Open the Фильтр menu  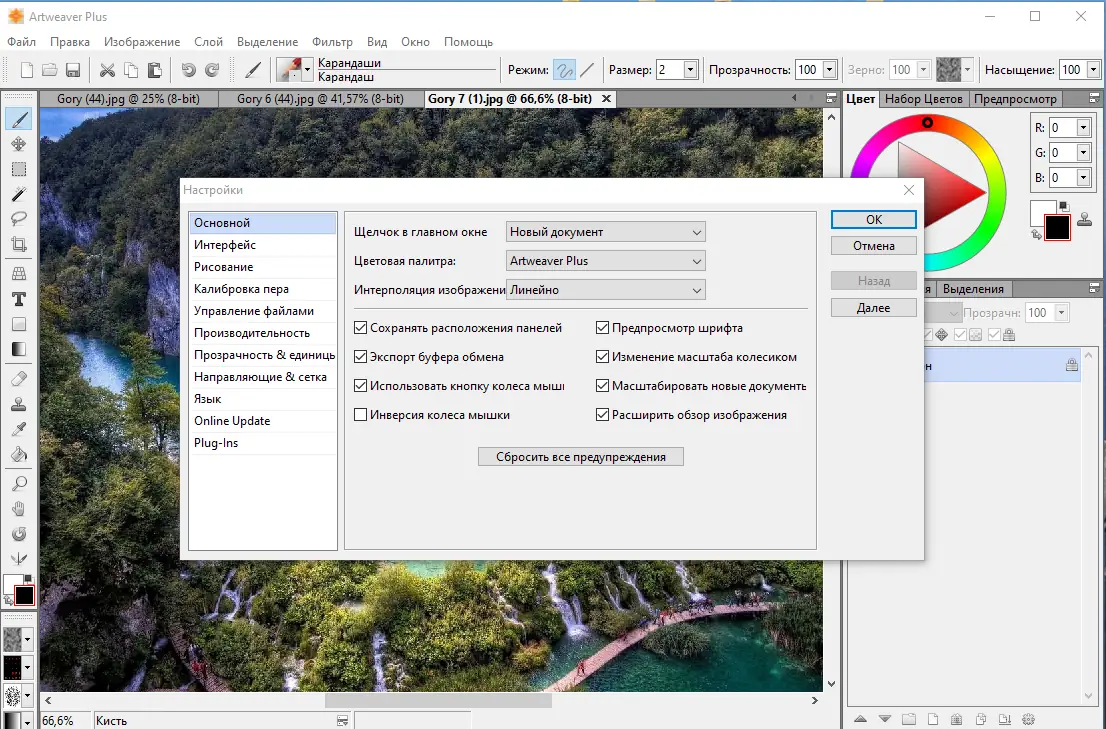(332, 42)
